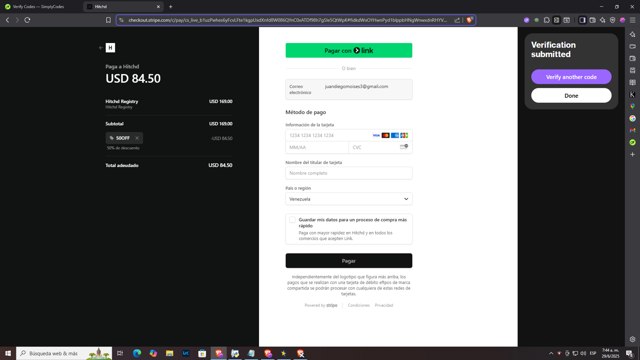Open Microsoft Store from the taskbar
This screenshot has height=360, width=640.
[x=202, y=353]
